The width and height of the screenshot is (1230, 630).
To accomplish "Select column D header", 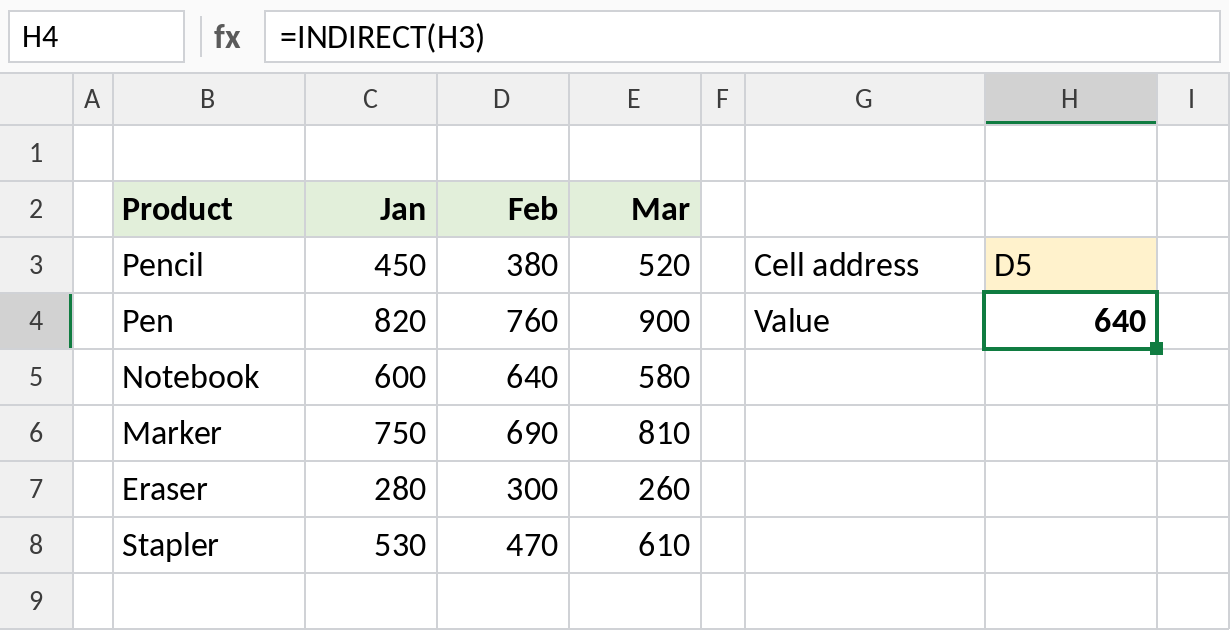I will pyautogui.click(x=503, y=98).
